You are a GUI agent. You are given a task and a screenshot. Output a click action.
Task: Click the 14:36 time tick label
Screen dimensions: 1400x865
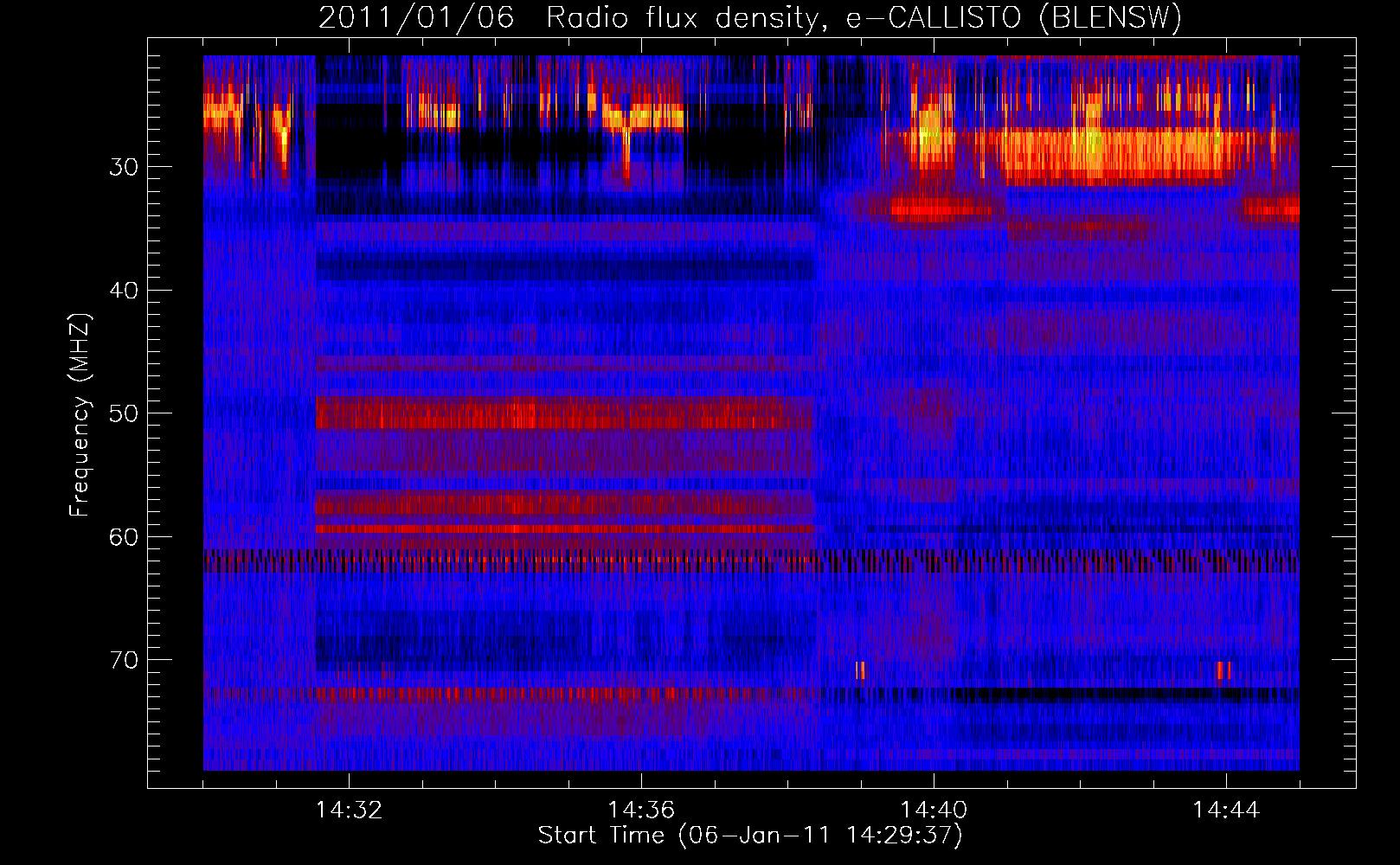coord(641,810)
